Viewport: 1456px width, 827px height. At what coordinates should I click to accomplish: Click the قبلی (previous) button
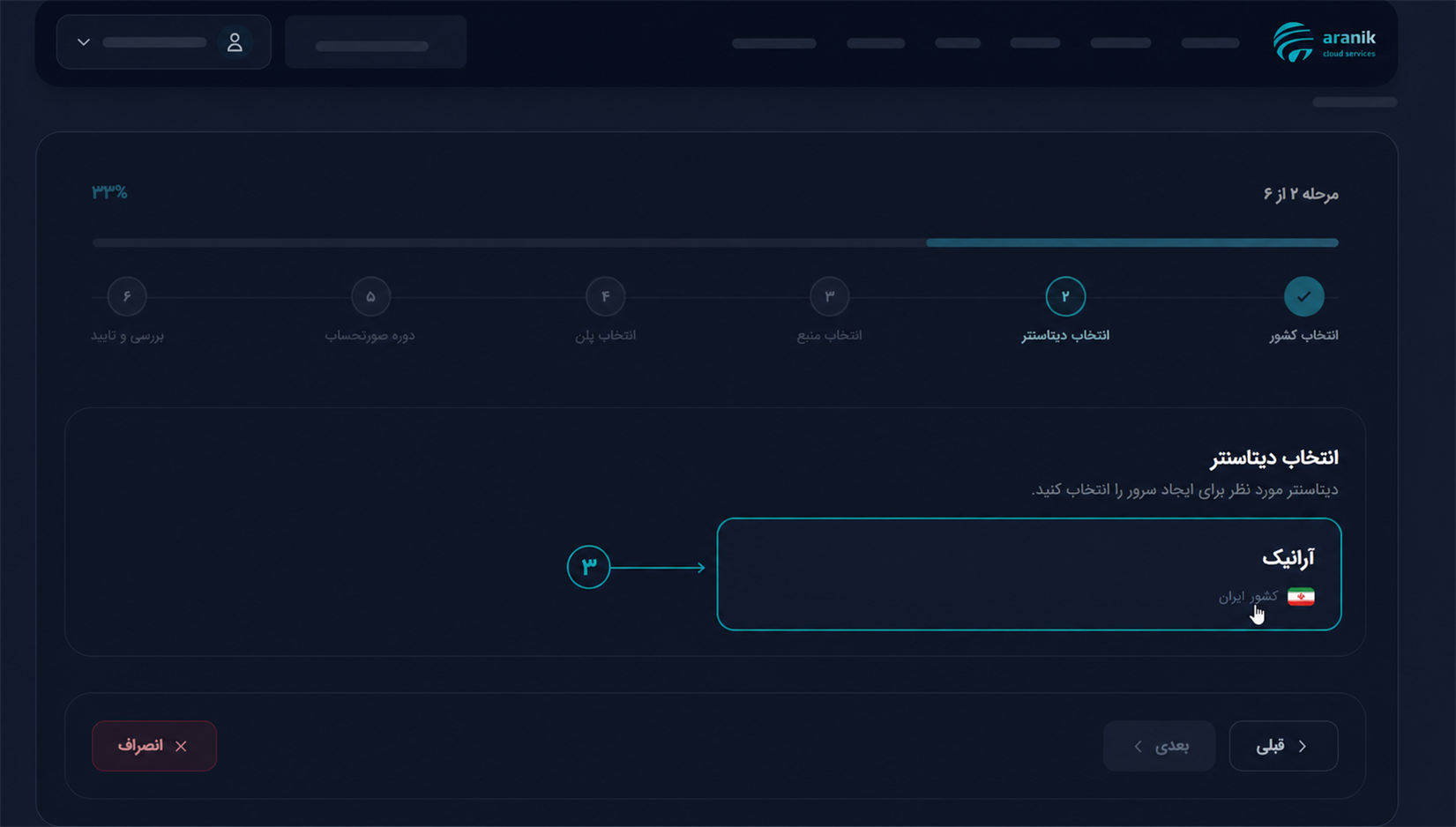pos(1283,746)
